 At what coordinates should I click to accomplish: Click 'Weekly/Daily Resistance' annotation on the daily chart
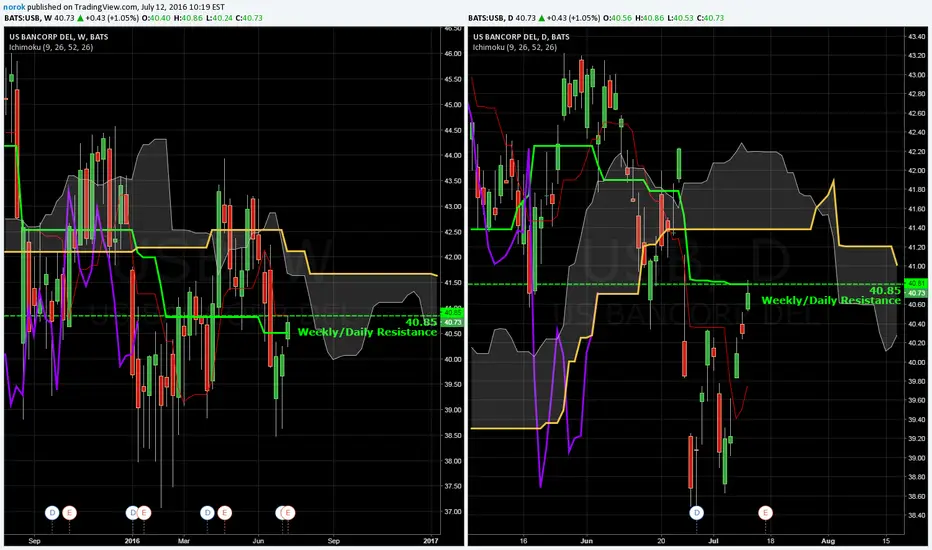point(831,300)
